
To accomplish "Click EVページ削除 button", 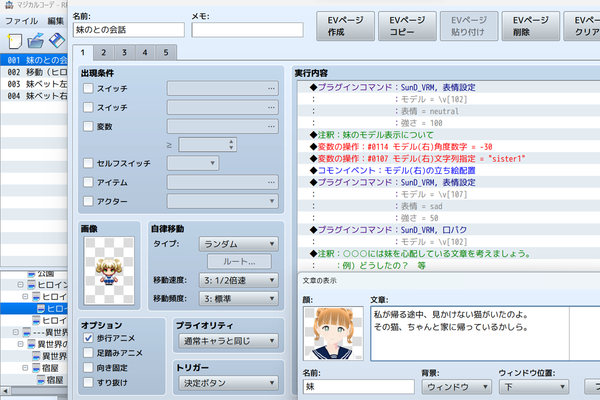I will coord(531,26).
